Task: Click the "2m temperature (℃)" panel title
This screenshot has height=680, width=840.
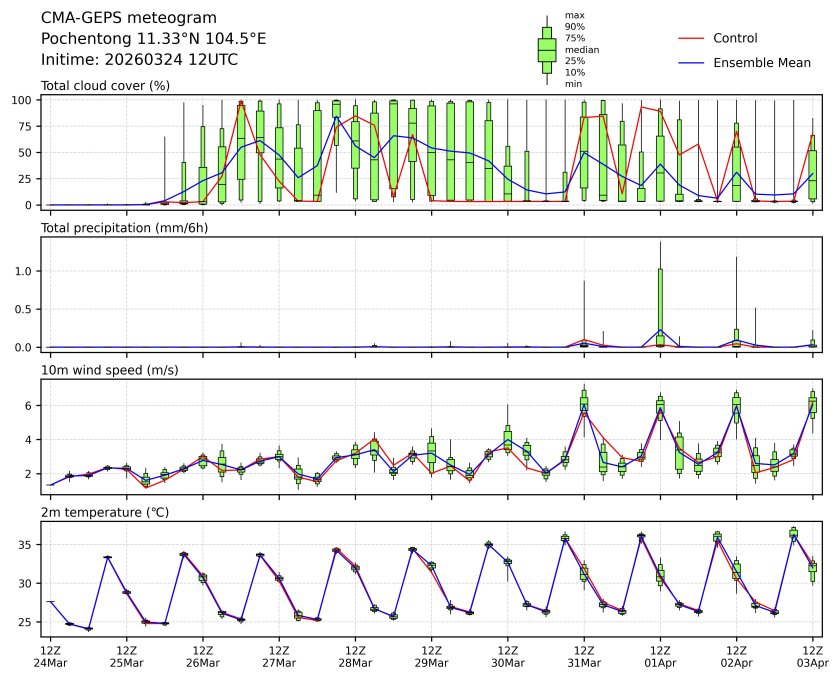Action: click(x=108, y=513)
